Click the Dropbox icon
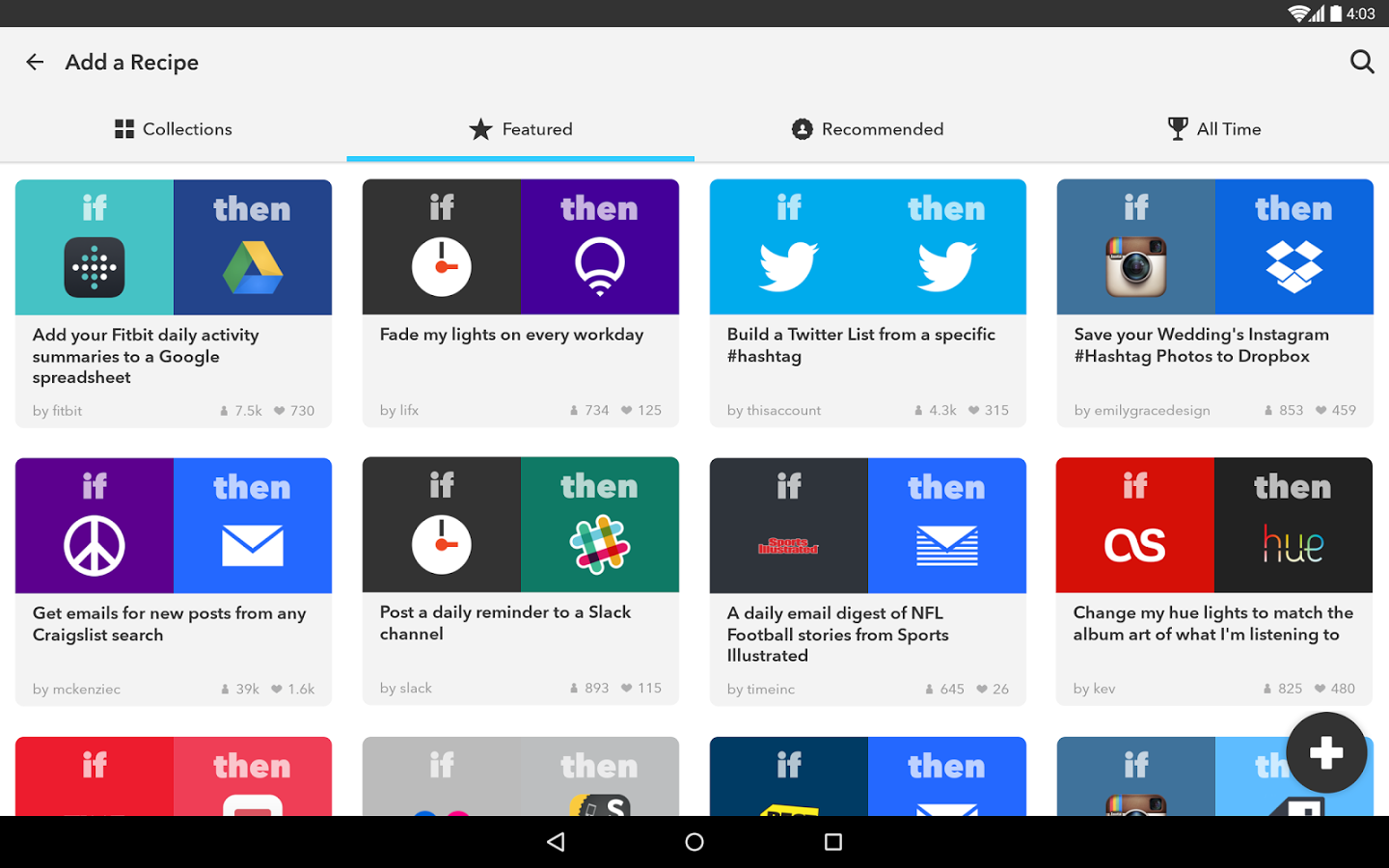This screenshot has height=868, width=1389. point(1294,266)
